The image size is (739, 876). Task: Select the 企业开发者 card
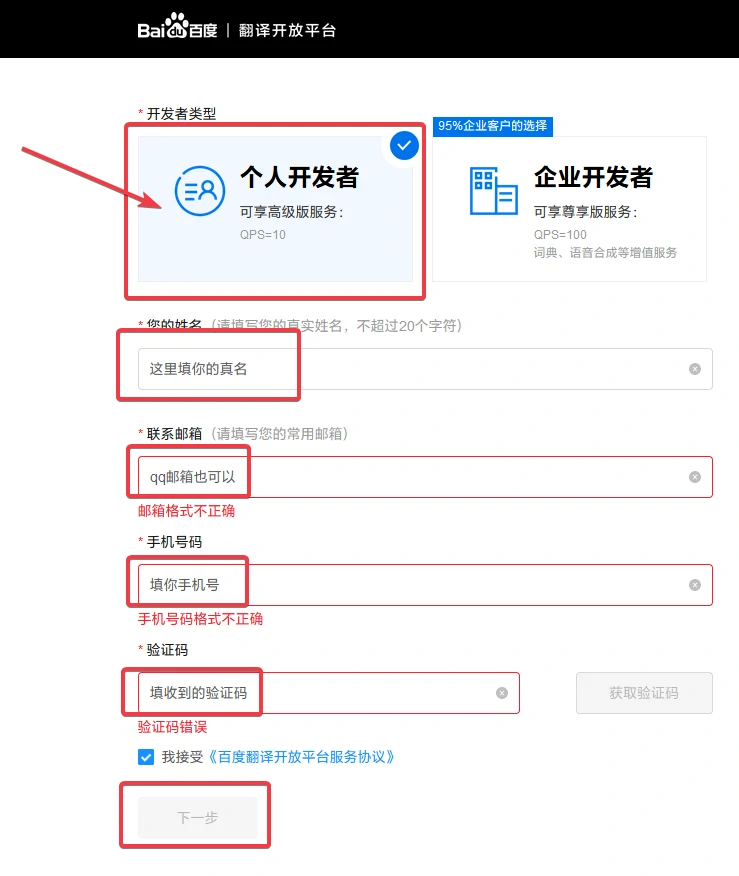pos(569,209)
